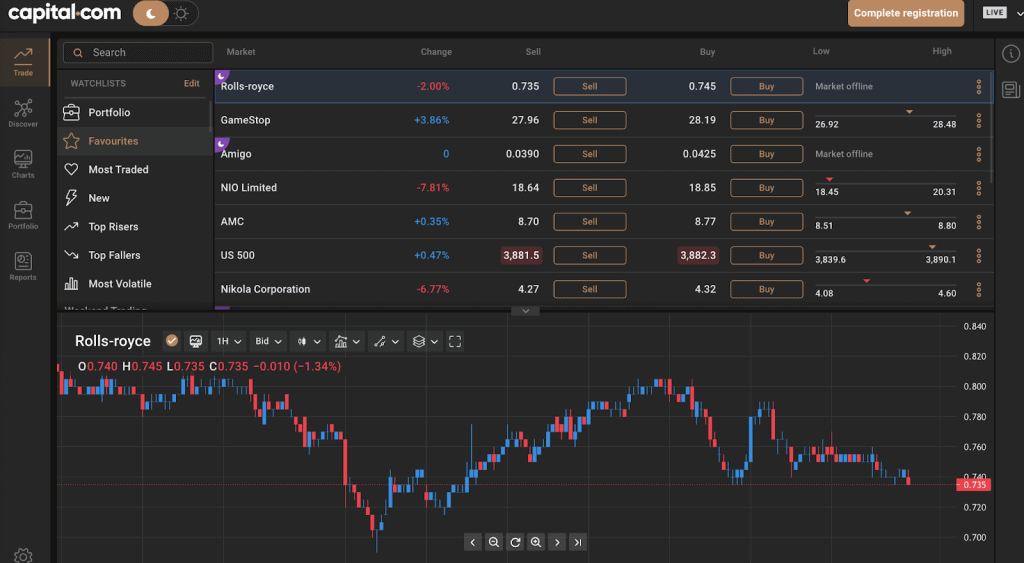Open more options for the GameStop row
1024x563 pixels.
click(x=978, y=120)
